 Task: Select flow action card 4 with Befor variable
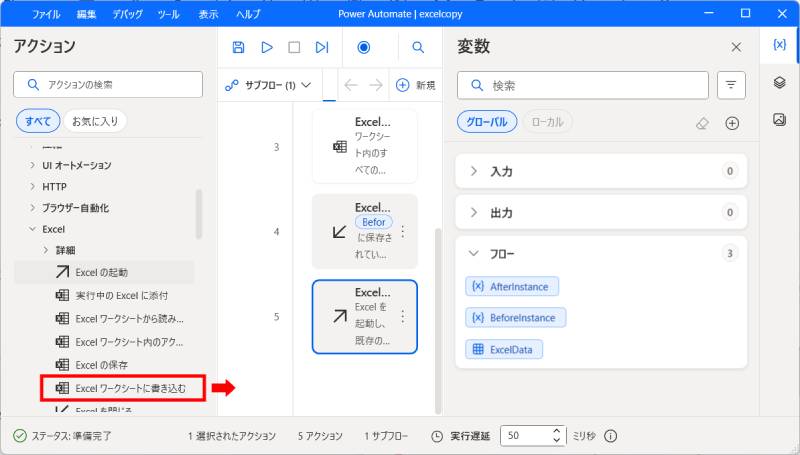[365, 232]
